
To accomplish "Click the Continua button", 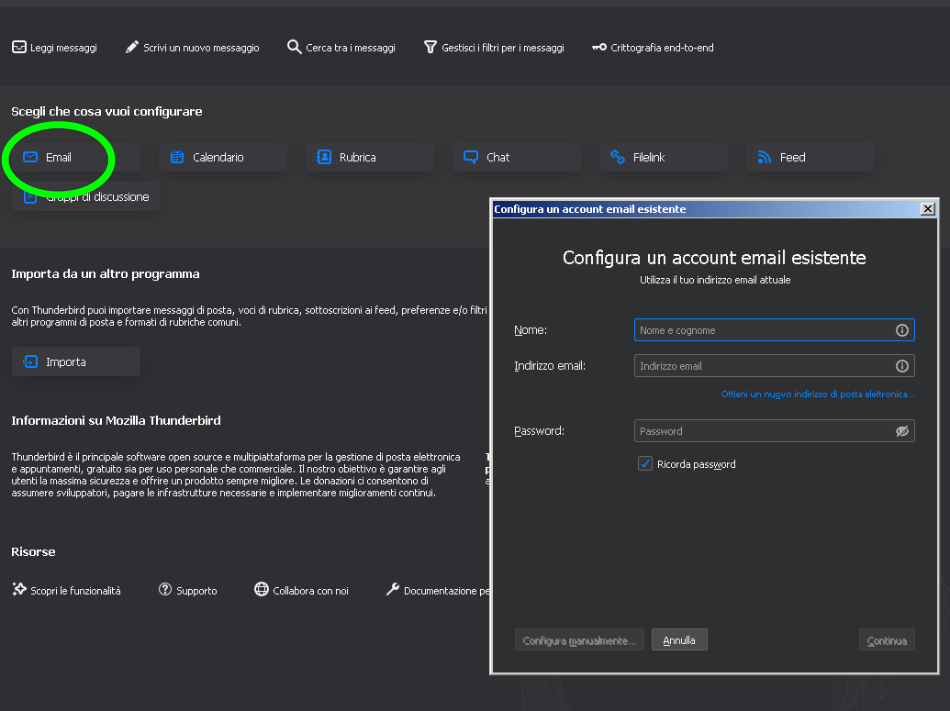I will (886, 640).
